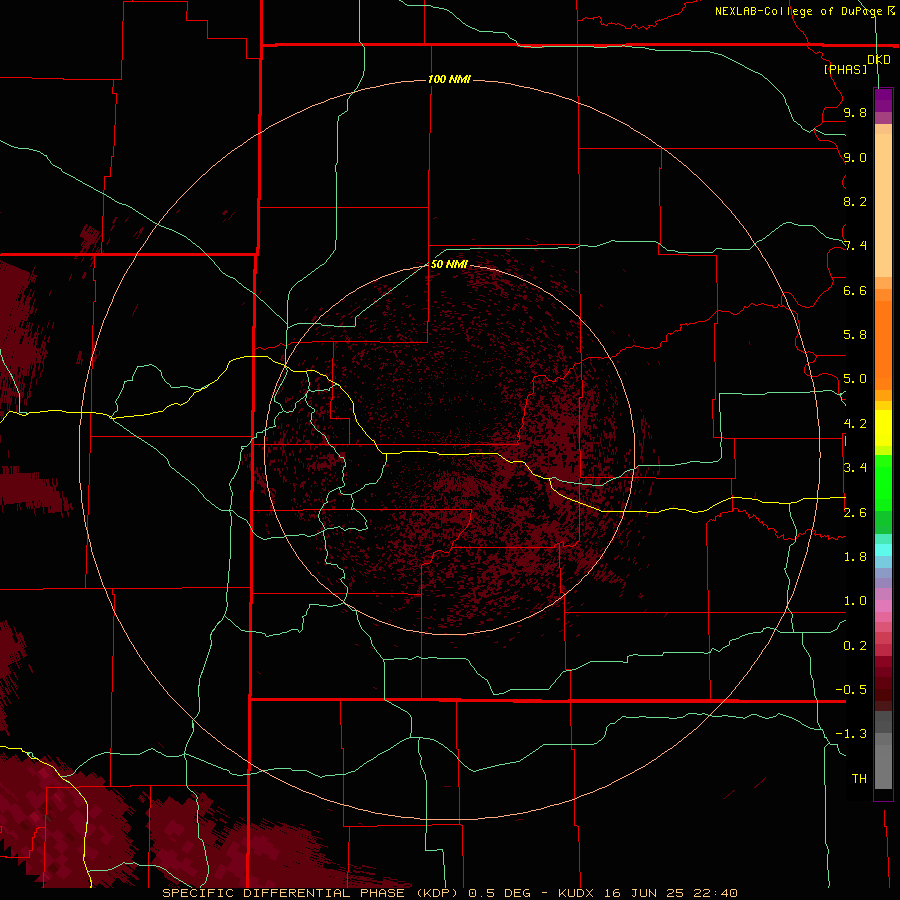The image size is (900, 900).
Task: Click the 3.4 legend value
Action: point(855,468)
